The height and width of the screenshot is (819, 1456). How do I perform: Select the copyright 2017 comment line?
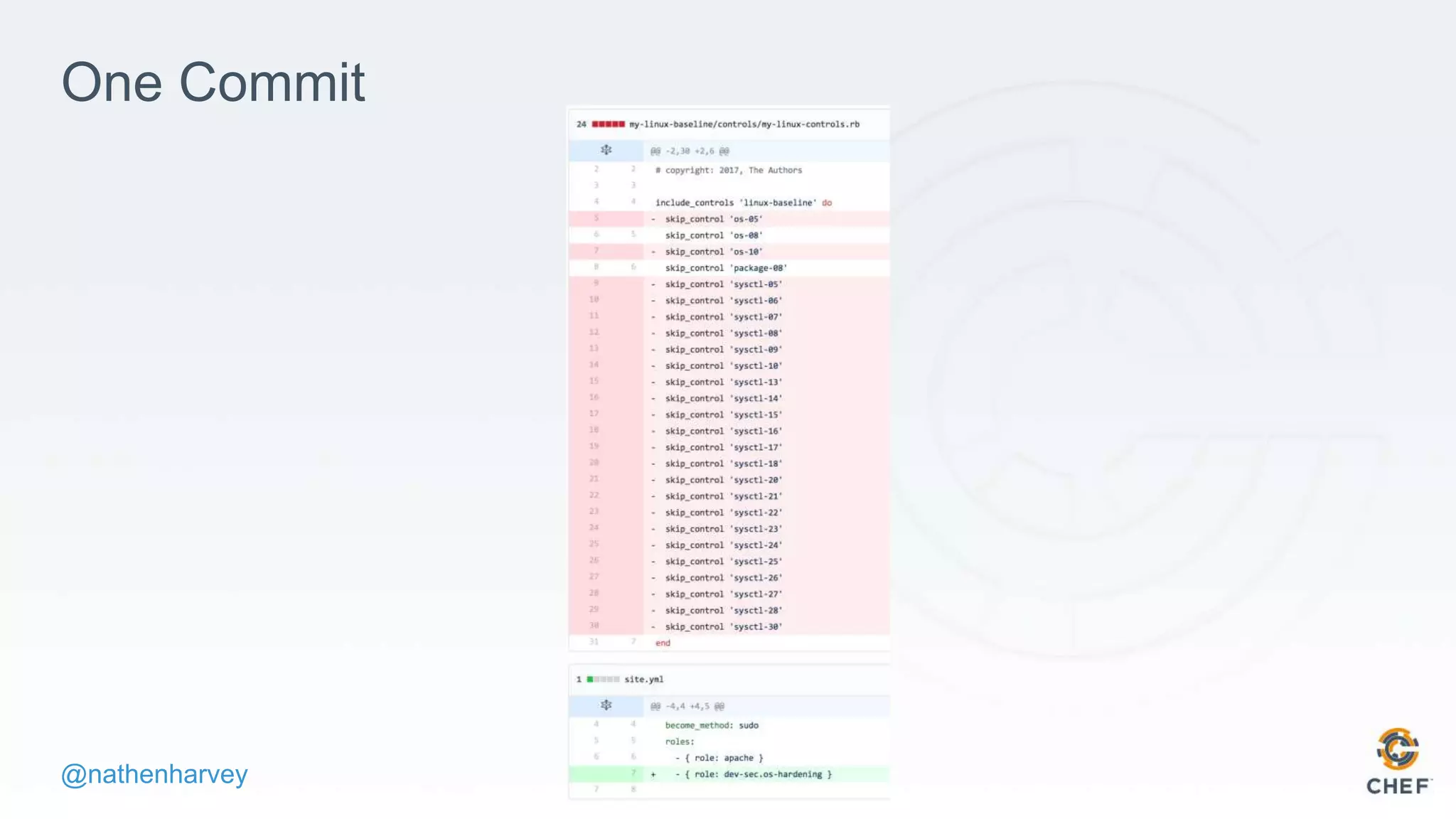click(x=729, y=170)
